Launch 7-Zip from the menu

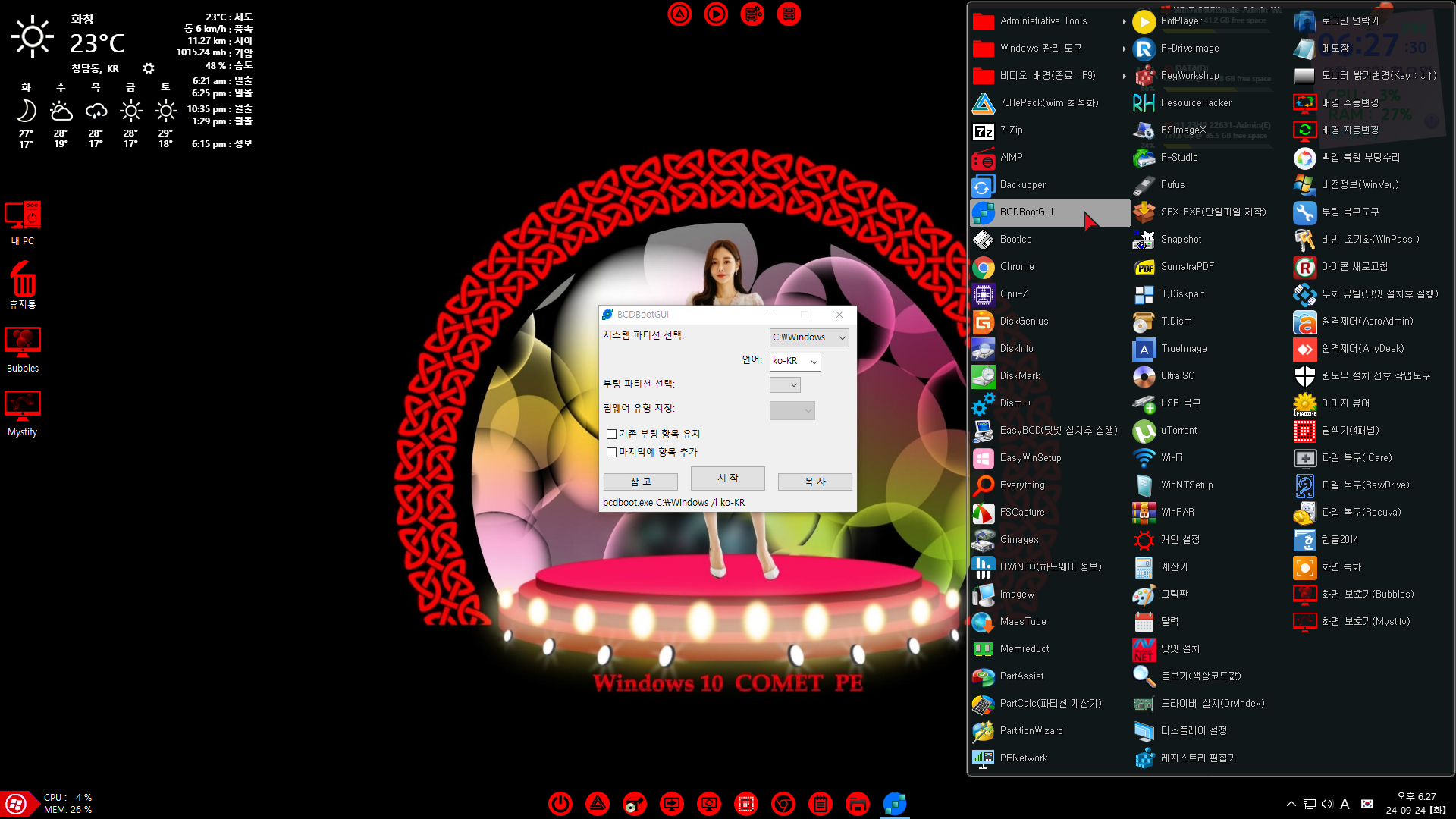[x=1050, y=130]
